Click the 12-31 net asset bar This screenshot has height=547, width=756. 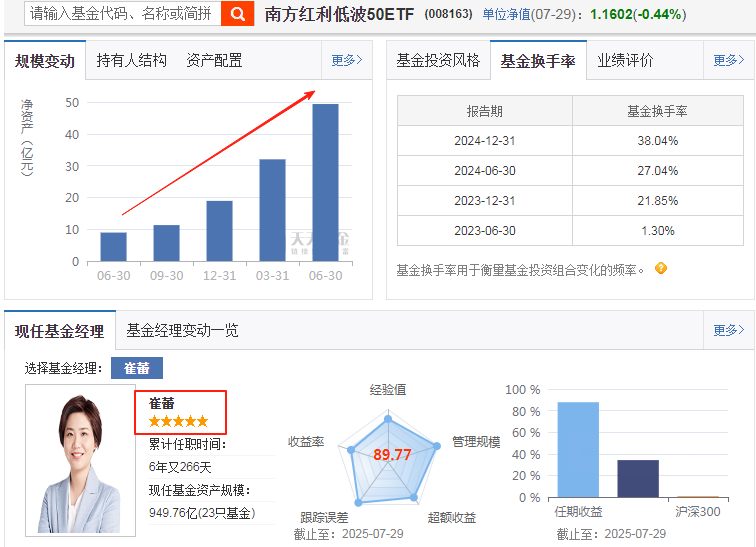click(219, 231)
